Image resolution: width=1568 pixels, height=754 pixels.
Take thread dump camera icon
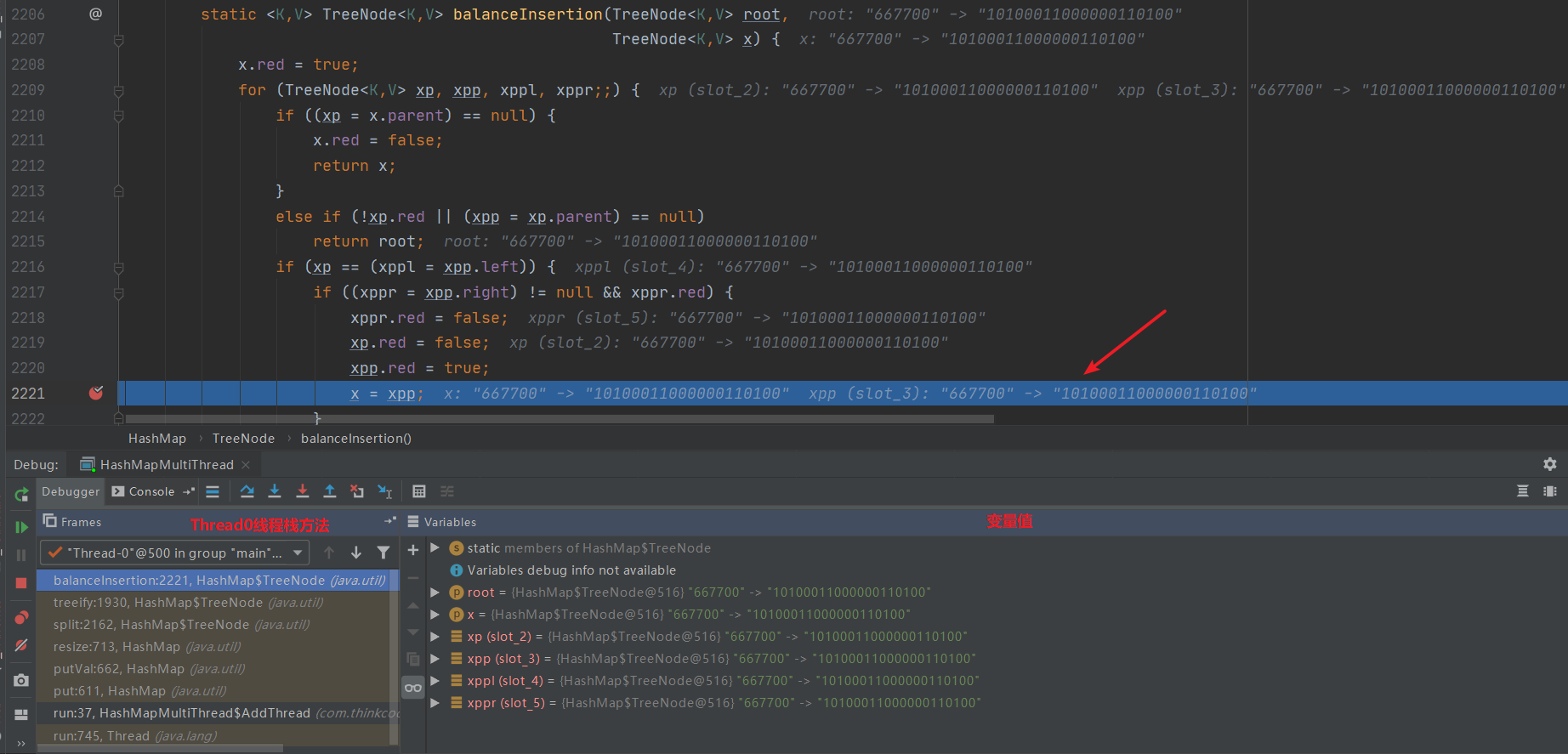(x=21, y=680)
